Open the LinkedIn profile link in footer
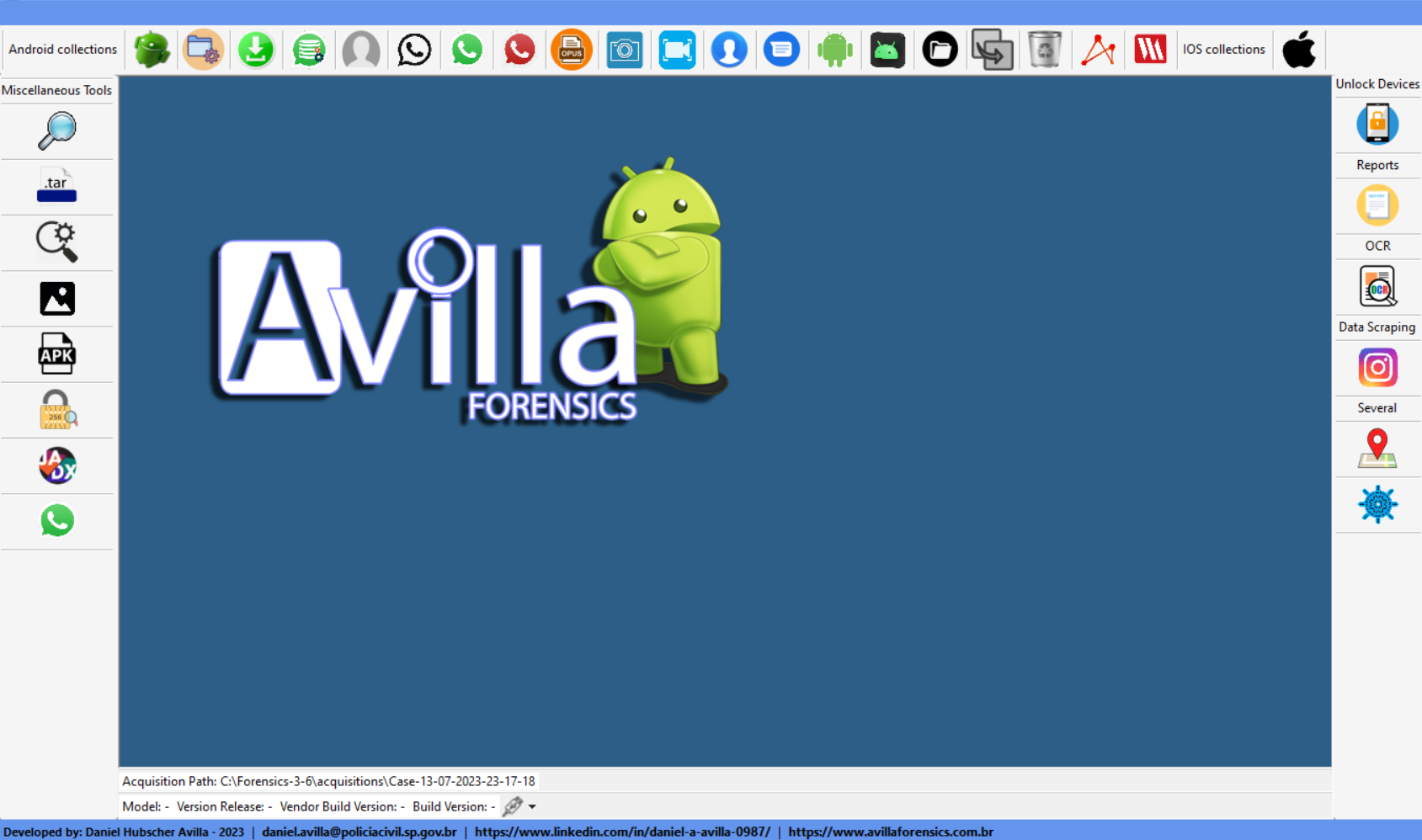Image resolution: width=1422 pixels, height=840 pixels. coord(622,832)
